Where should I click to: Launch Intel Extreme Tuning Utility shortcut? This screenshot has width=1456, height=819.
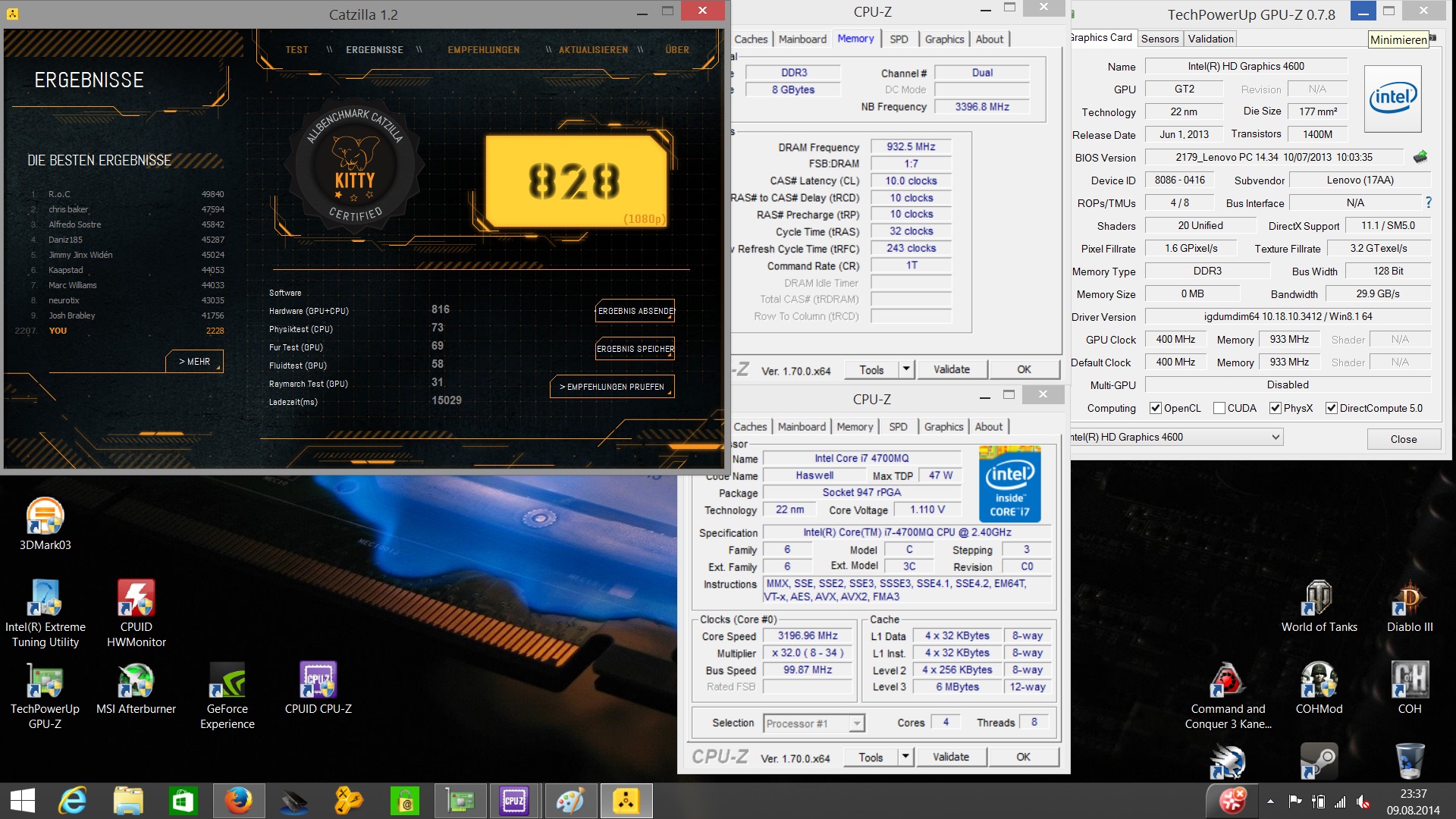click(x=45, y=613)
